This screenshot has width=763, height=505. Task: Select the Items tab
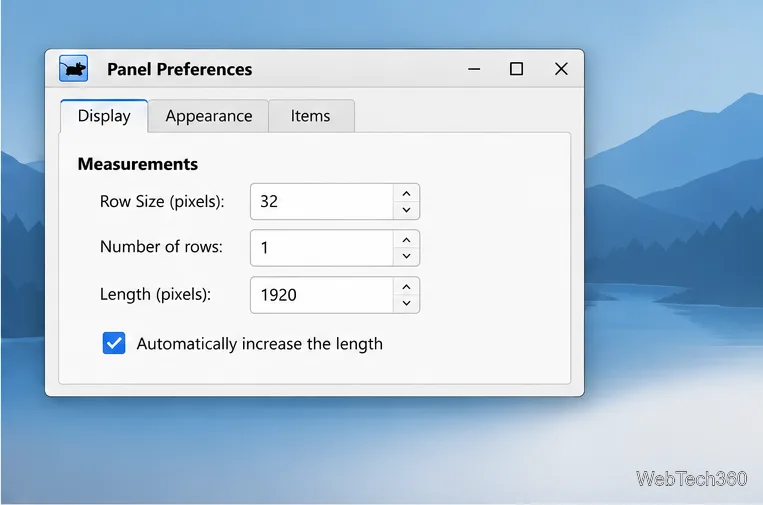310,116
